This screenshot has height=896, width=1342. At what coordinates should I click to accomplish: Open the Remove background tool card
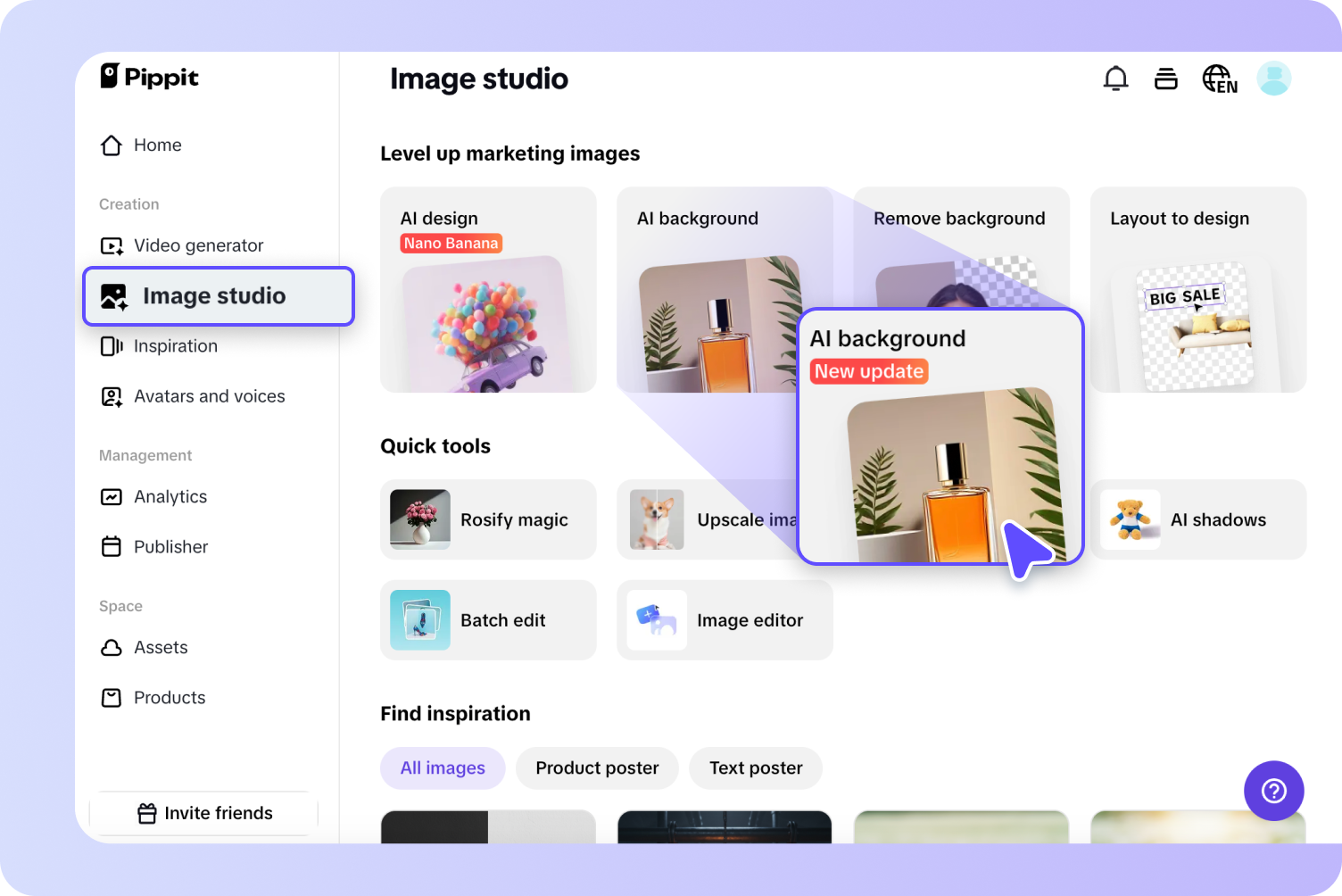tap(960, 218)
